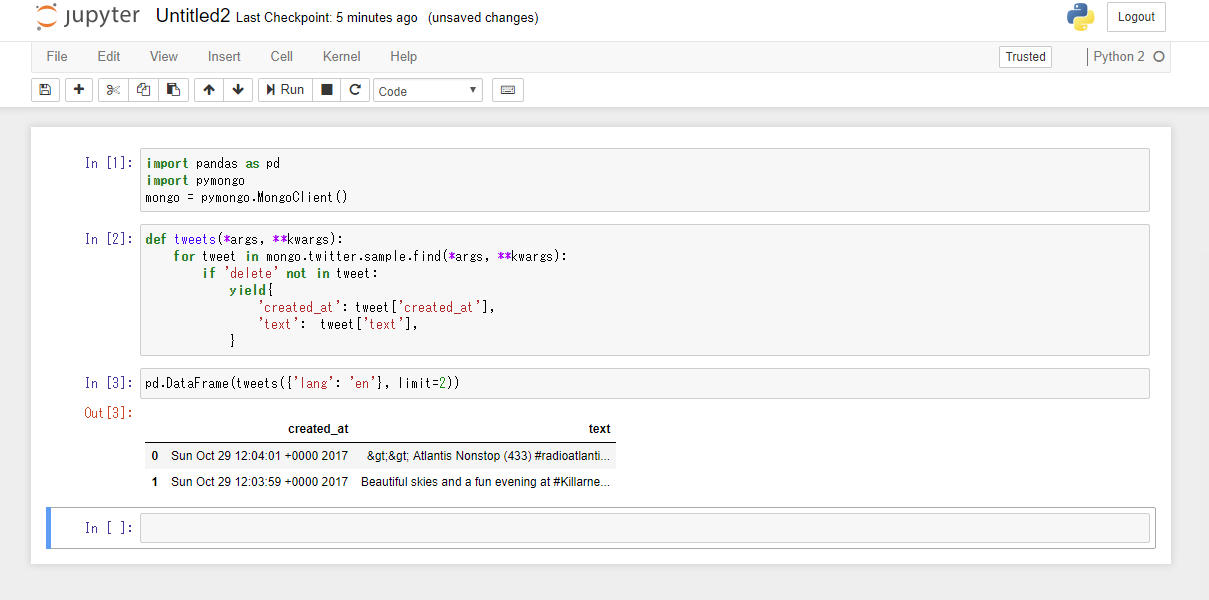This screenshot has width=1209, height=600.
Task: Restart the kernel with circular arrow icon
Action: (x=355, y=90)
